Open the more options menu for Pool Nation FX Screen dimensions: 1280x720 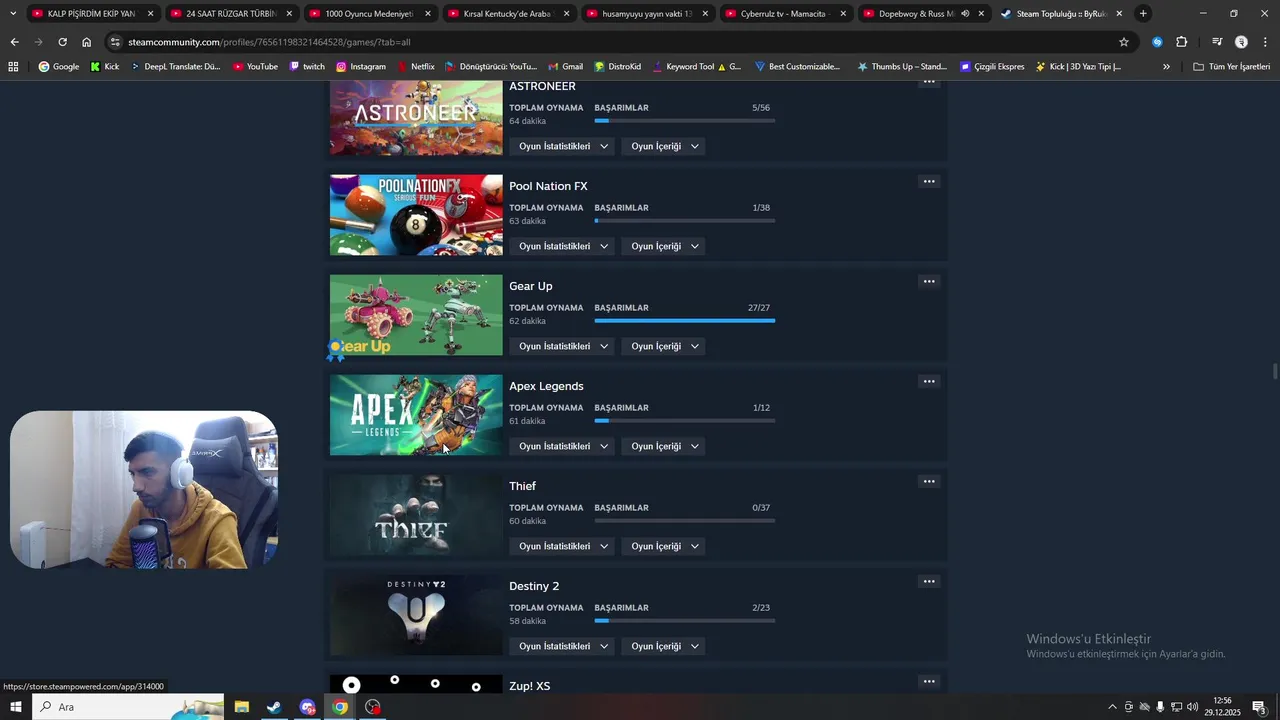click(x=929, y=182)
